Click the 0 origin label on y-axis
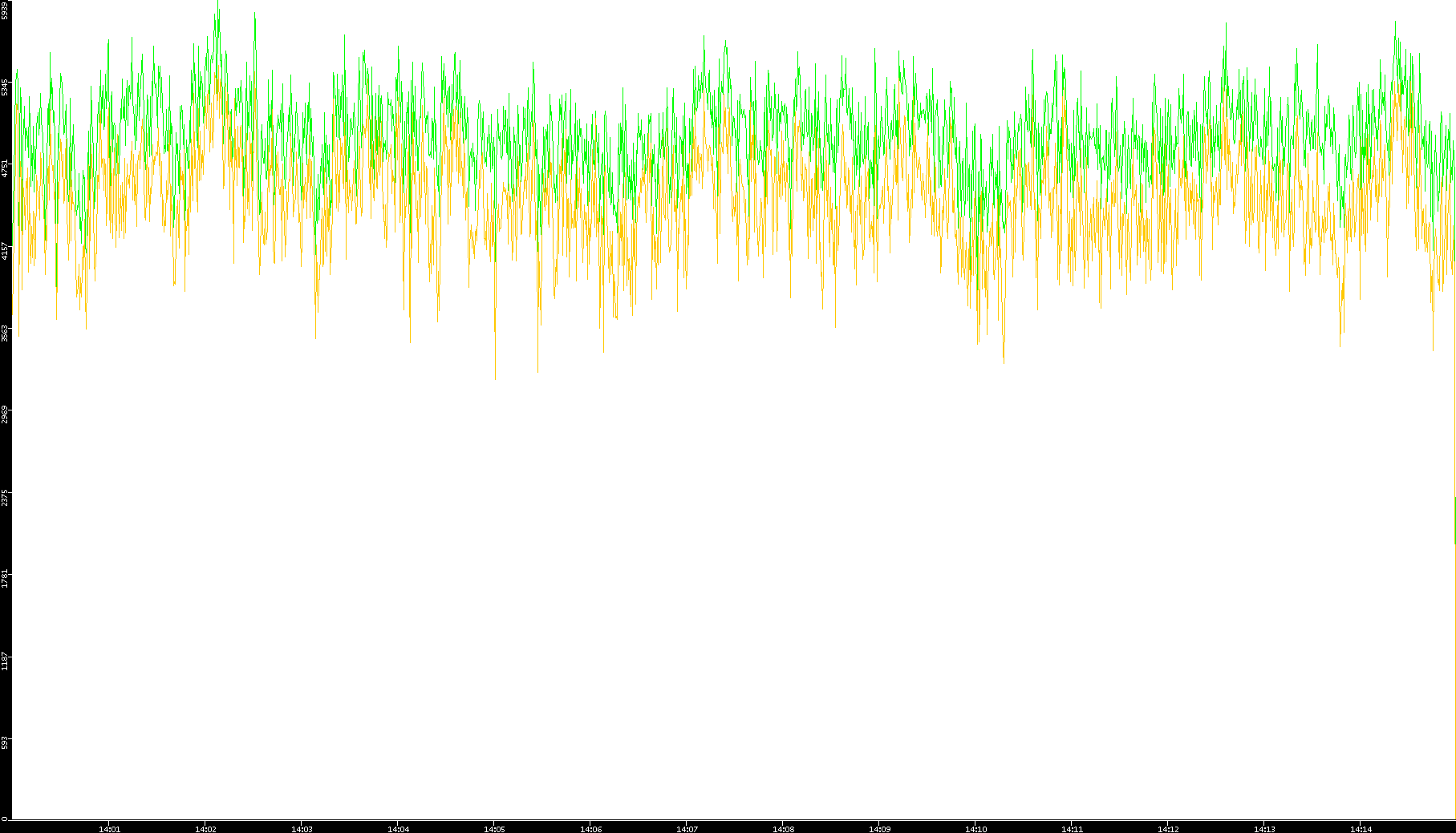1456x833 pixels. point(5,819)
